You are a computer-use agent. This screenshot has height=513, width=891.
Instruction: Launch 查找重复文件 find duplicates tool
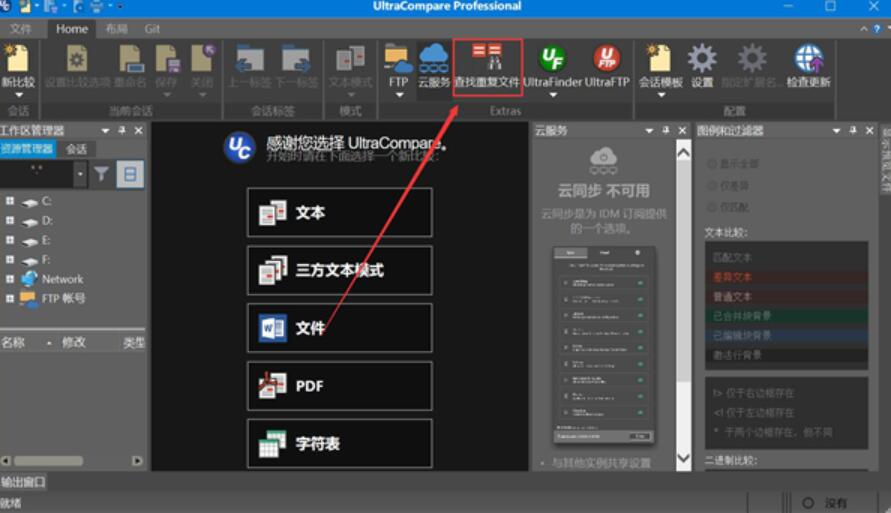487,67
